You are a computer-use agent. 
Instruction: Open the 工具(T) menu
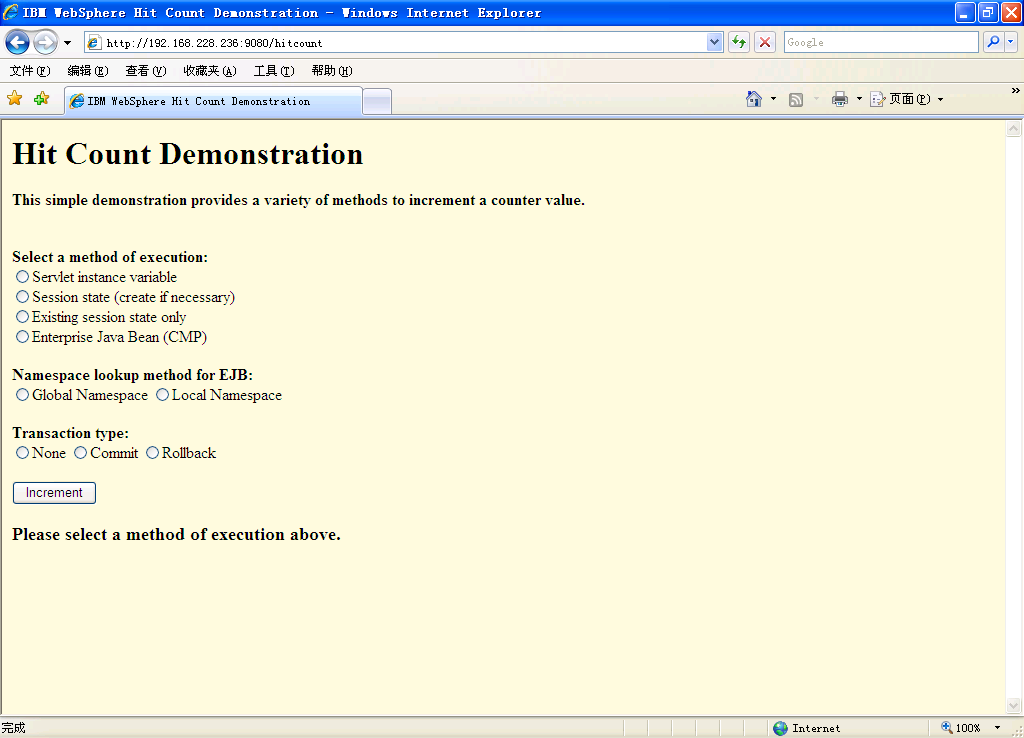coord(273,71)
